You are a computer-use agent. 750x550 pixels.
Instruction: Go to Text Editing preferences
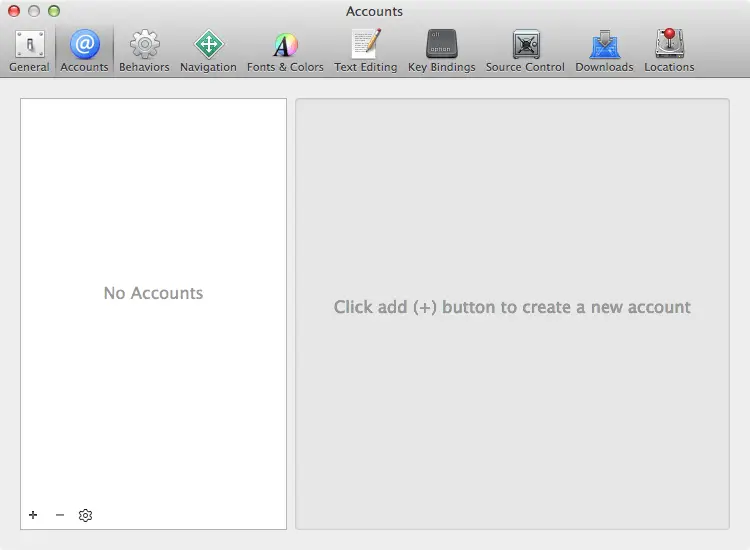click(365, 50)
